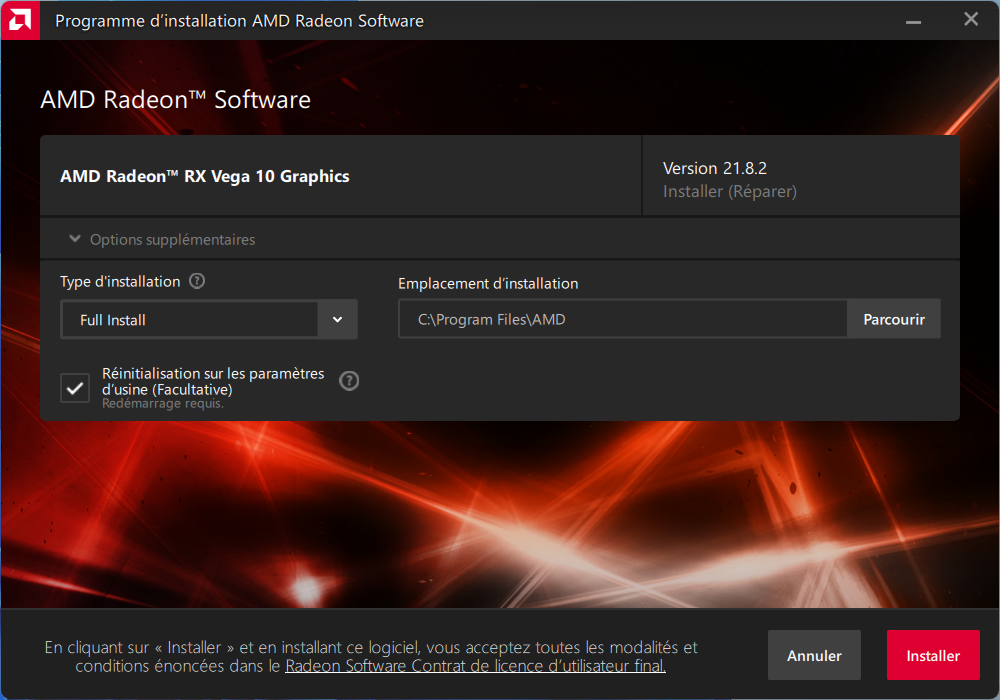Click Installer (Réparer) status text
Screen dimensions: 1000x700
tap(730, 191)
